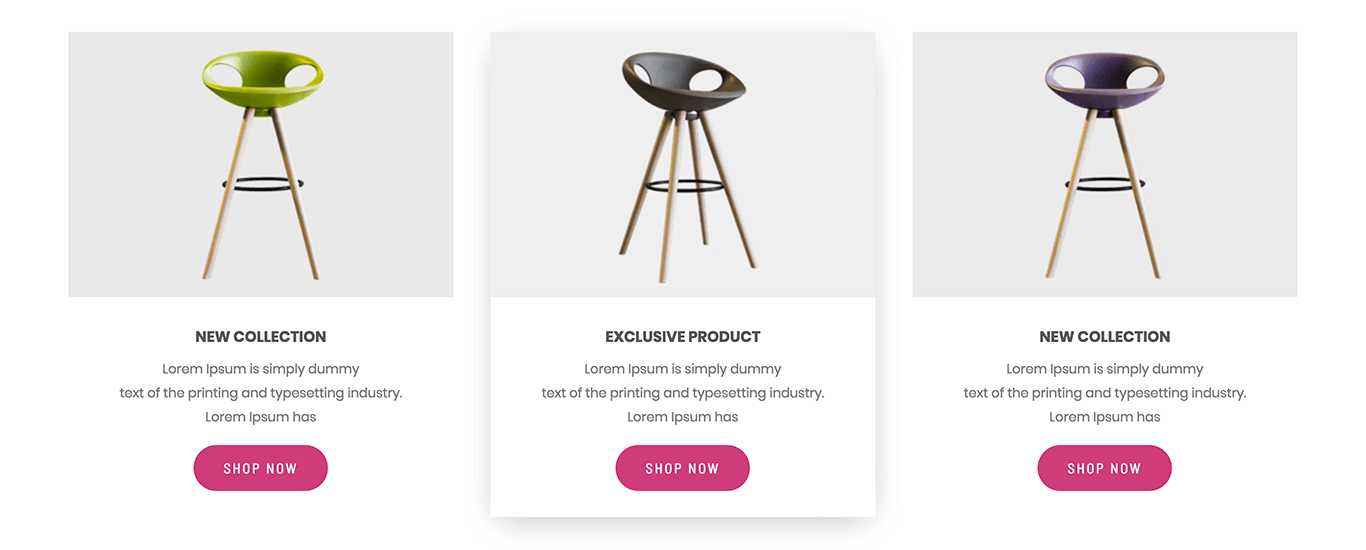The height and width of the screenshot is (550, 1366).
Task: Click the typesetting industry line under purple stool
Action: click(1105, 393)
